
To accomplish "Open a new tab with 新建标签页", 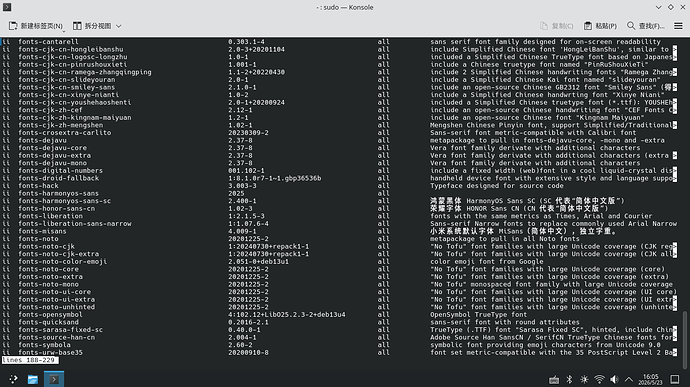I will pos(36,26).
